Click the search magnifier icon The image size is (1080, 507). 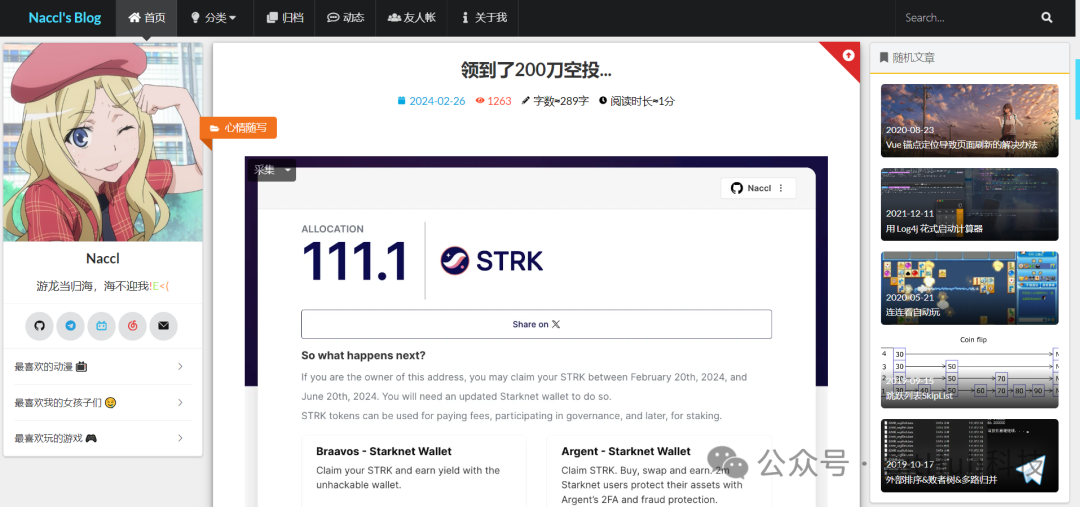(x=1047, y=18)
